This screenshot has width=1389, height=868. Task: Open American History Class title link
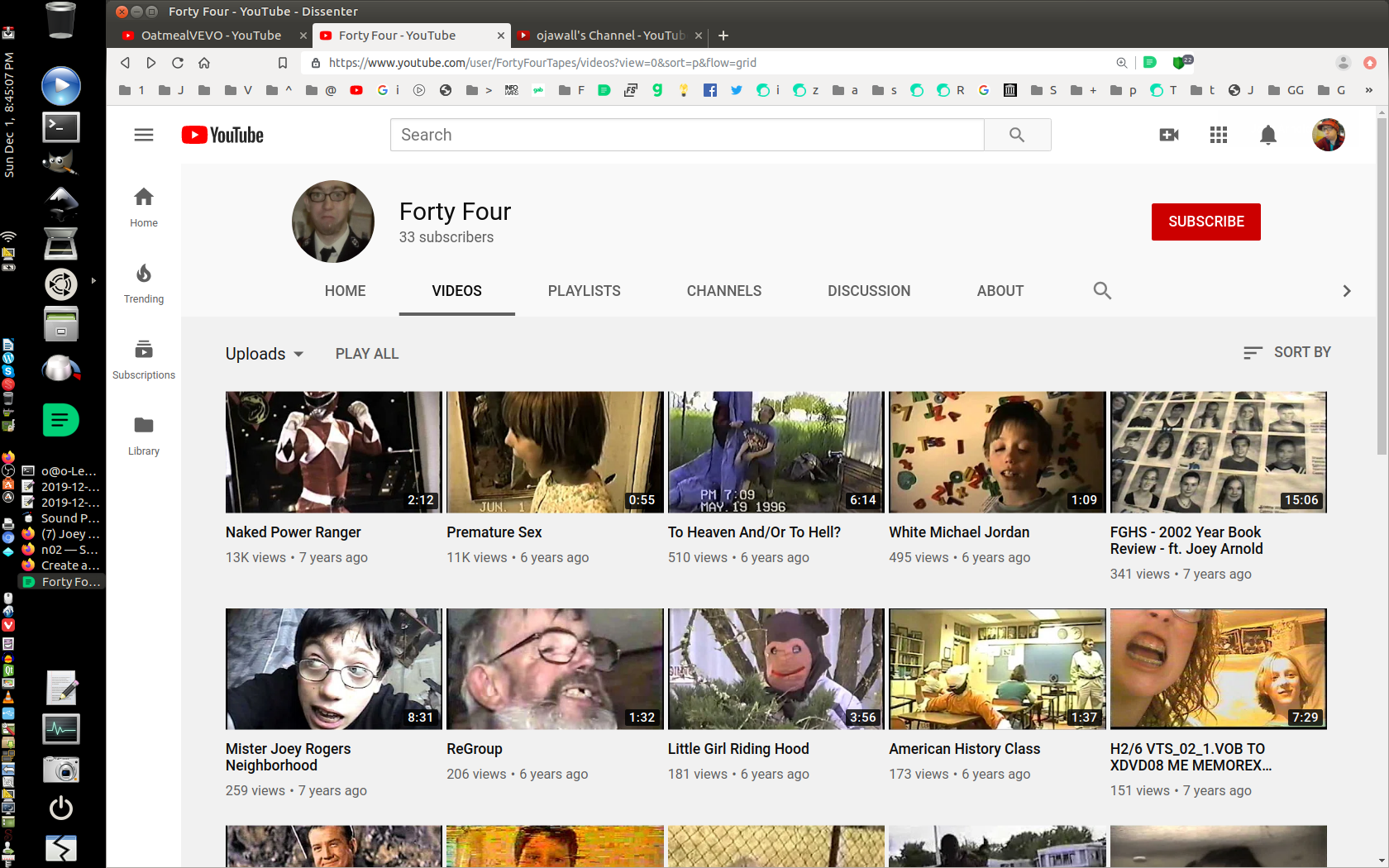point(965,749)
